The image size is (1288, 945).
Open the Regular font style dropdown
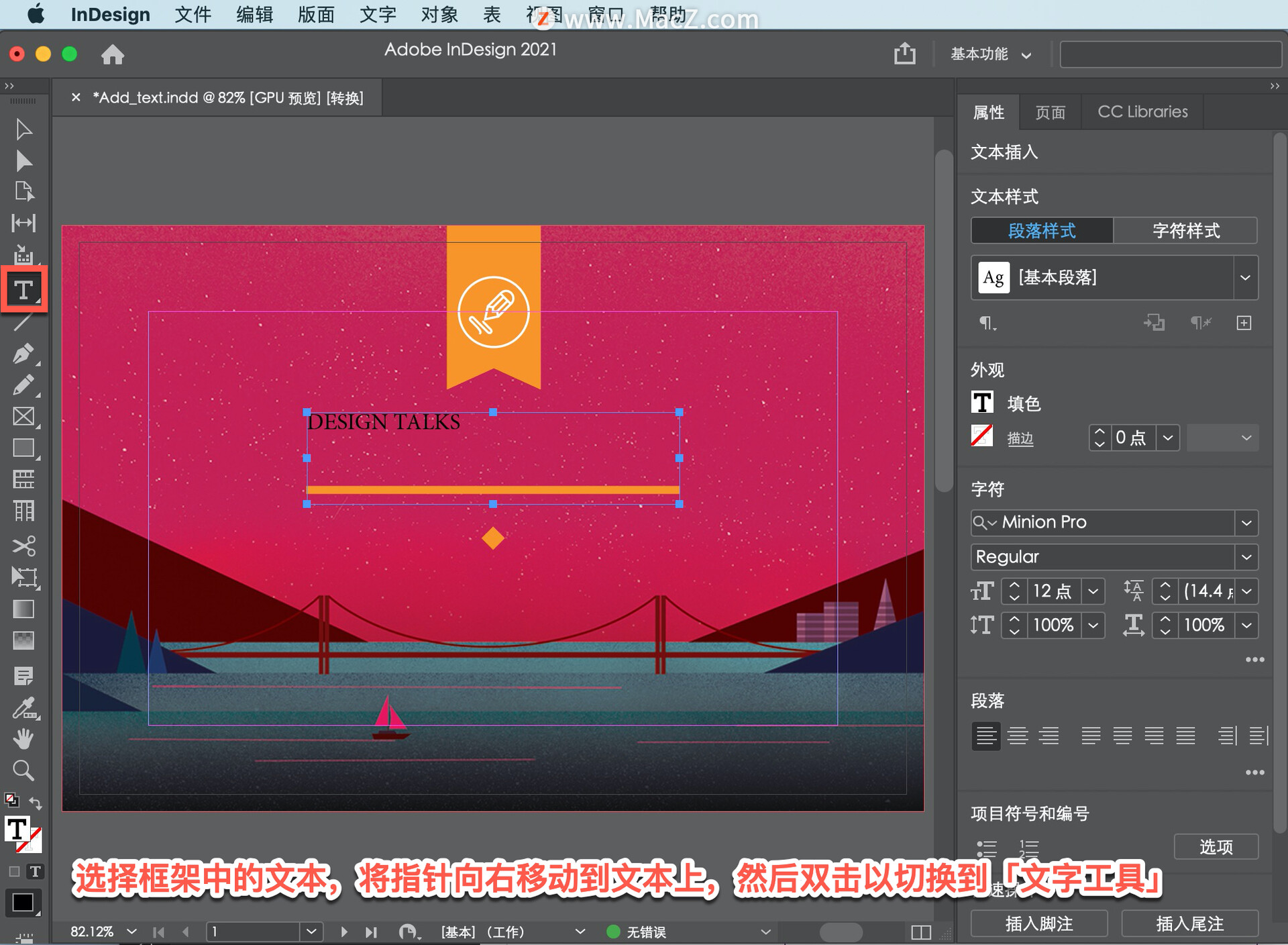coord(1246,557)
